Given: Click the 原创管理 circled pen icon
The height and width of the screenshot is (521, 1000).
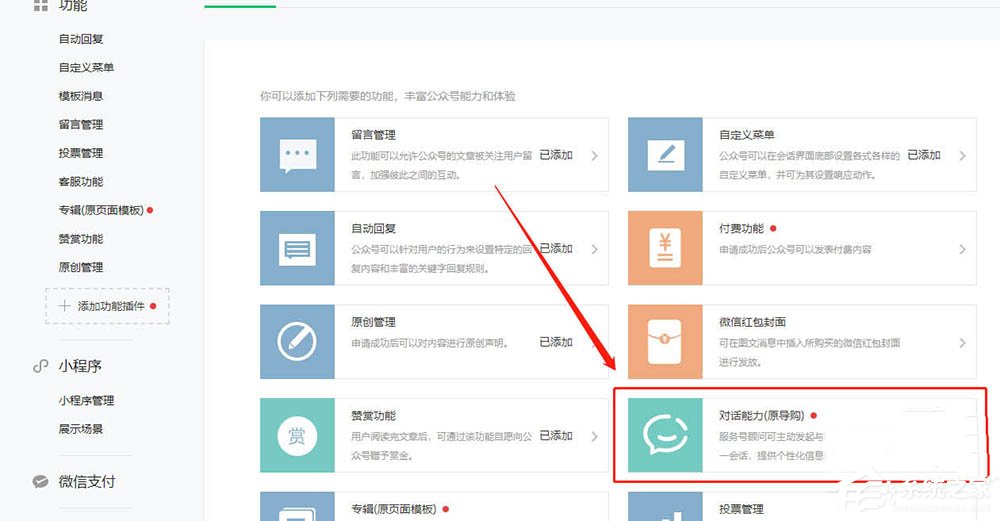Looking at the screenshot, I should (x=297, y=342).
